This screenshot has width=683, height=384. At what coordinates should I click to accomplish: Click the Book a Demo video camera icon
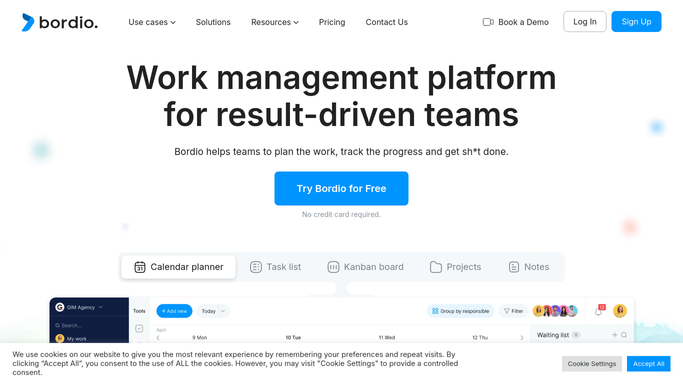pos(488,22)
